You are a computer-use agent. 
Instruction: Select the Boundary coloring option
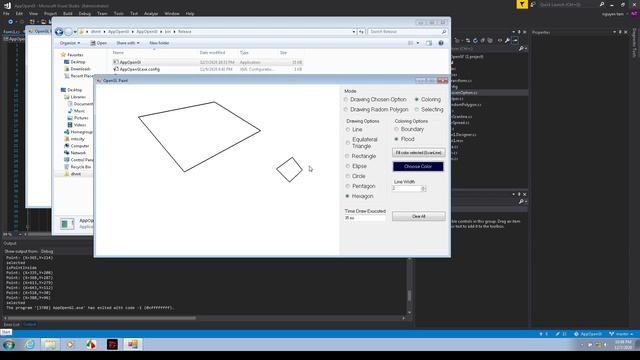pyautogui.click(x=409, y=129)
